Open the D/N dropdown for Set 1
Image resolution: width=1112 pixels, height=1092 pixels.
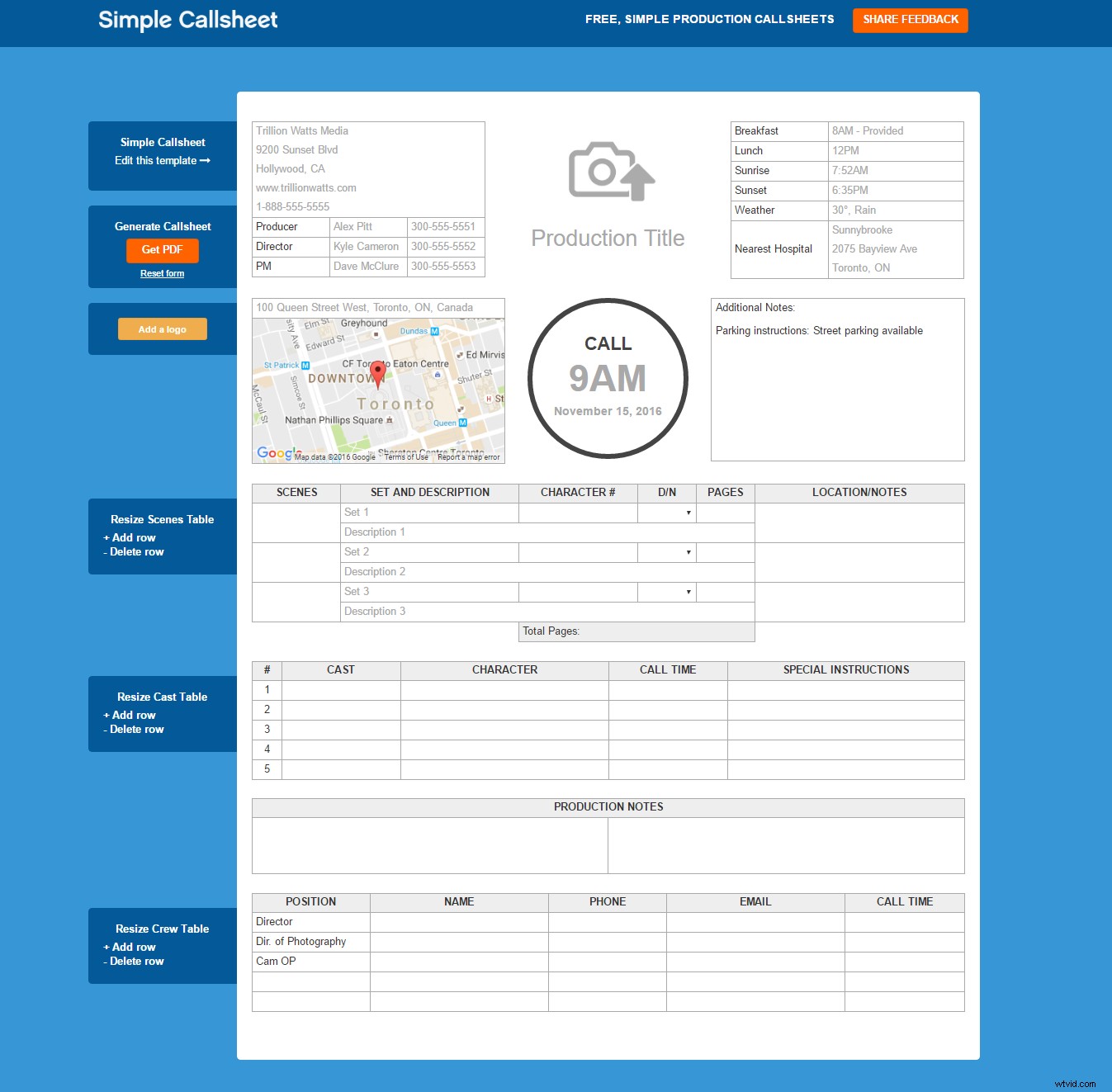coord(688,513)
